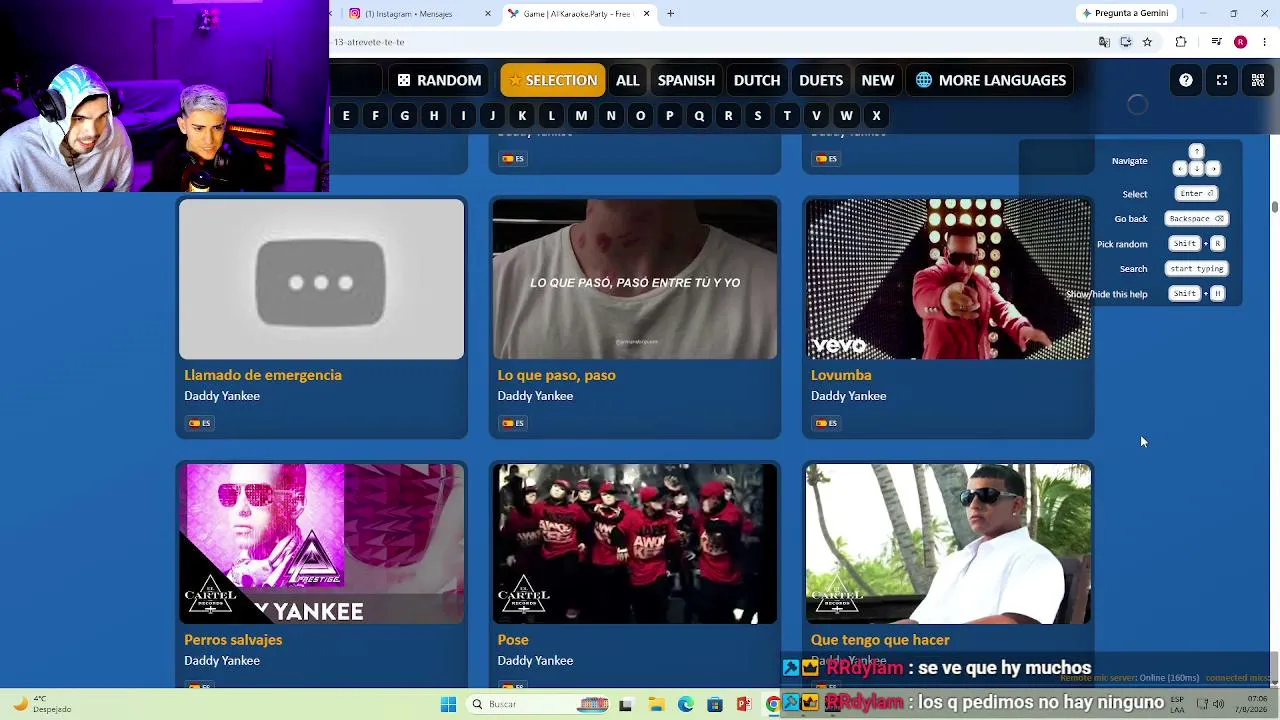Viewport: 1280px width, 720px height.
Task: Open More Languages menu
Action: (x=991, y=80)
